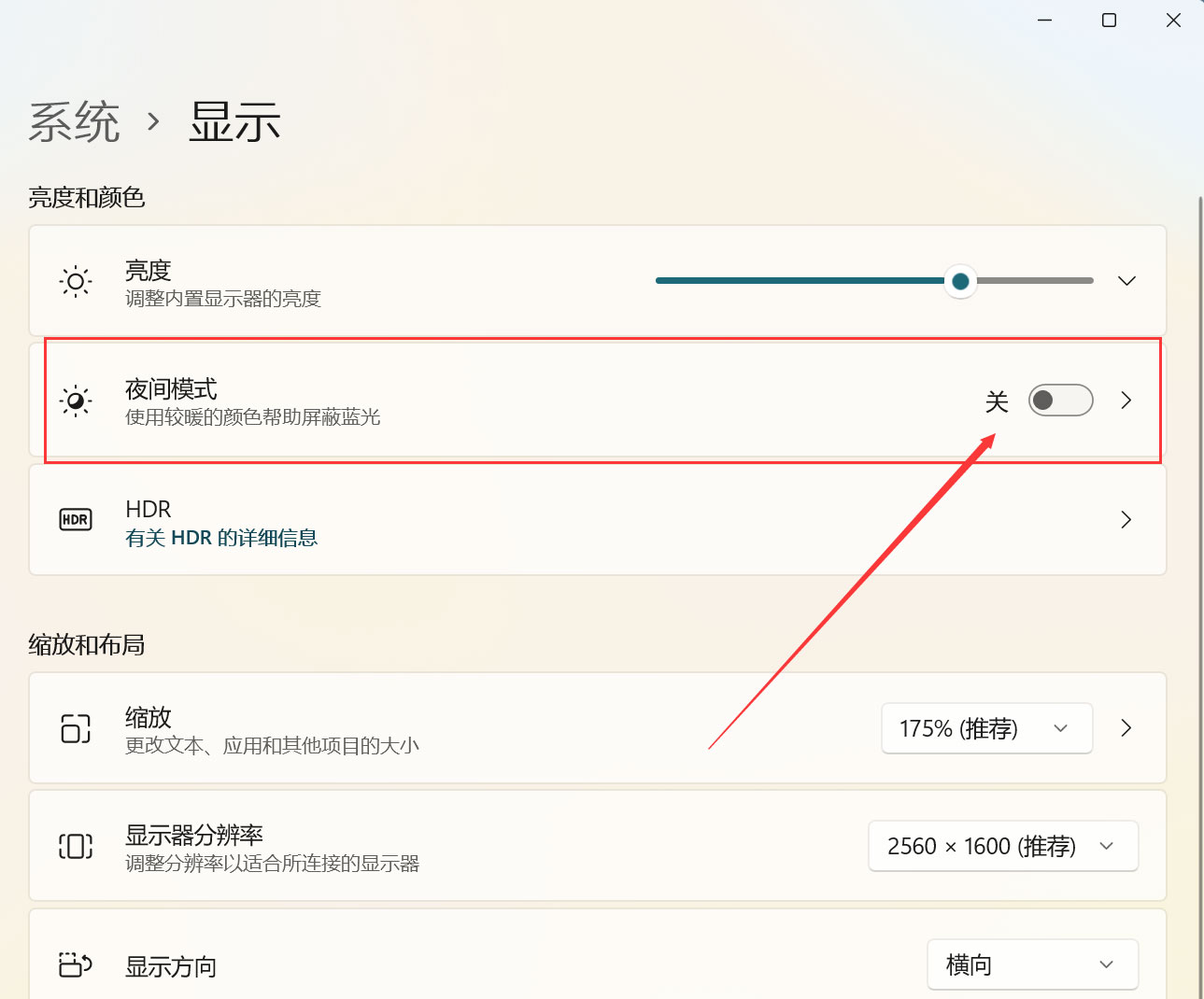This screenshot has width=1204, height=999.
Task: Click the 显示方向 orientation icon
Action: point(75,965)
